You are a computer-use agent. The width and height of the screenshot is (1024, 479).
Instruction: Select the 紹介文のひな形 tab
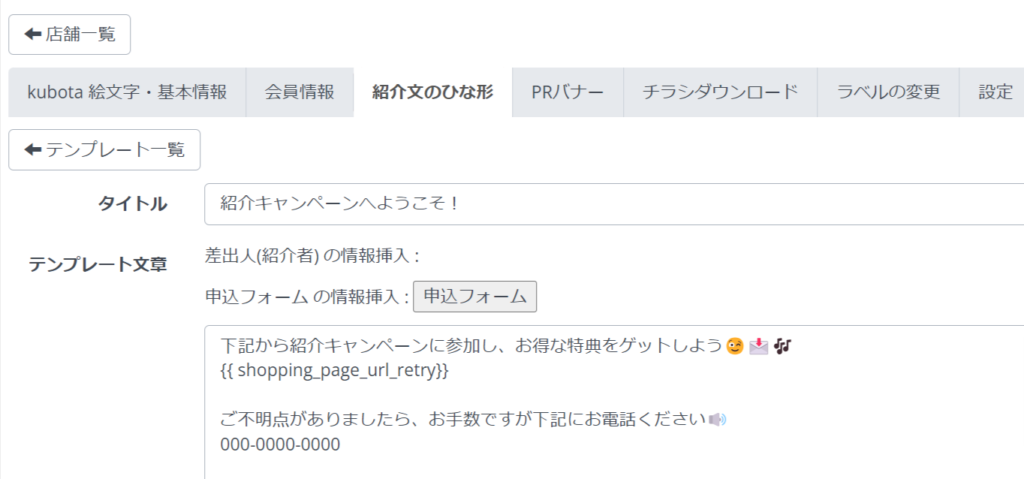[x=432, y=92]
